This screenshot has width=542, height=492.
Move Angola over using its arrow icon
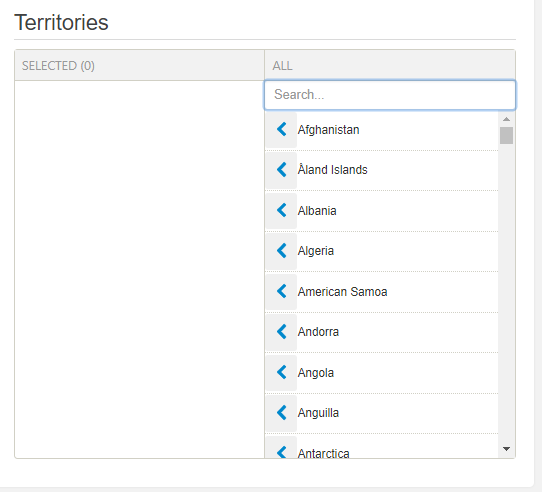pyautogui.click(x=281, y=372)
